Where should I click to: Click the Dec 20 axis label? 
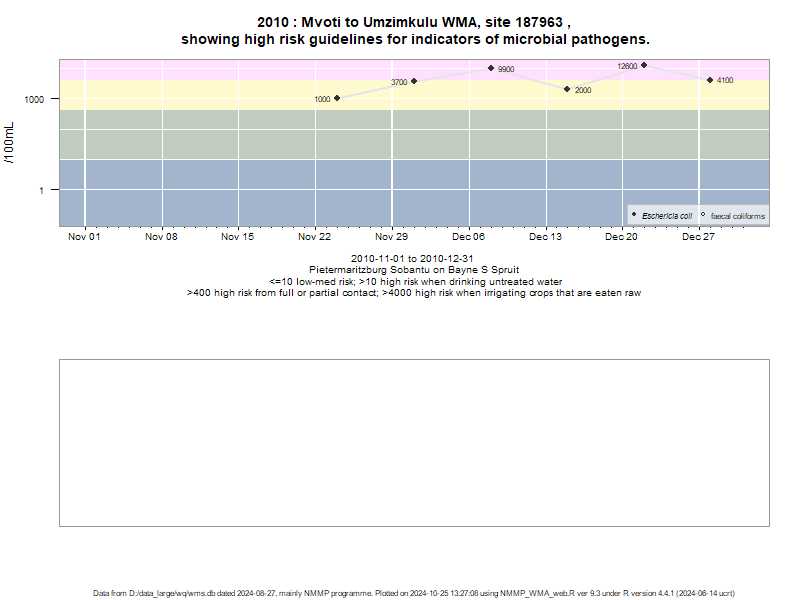[x=621, y=237]
